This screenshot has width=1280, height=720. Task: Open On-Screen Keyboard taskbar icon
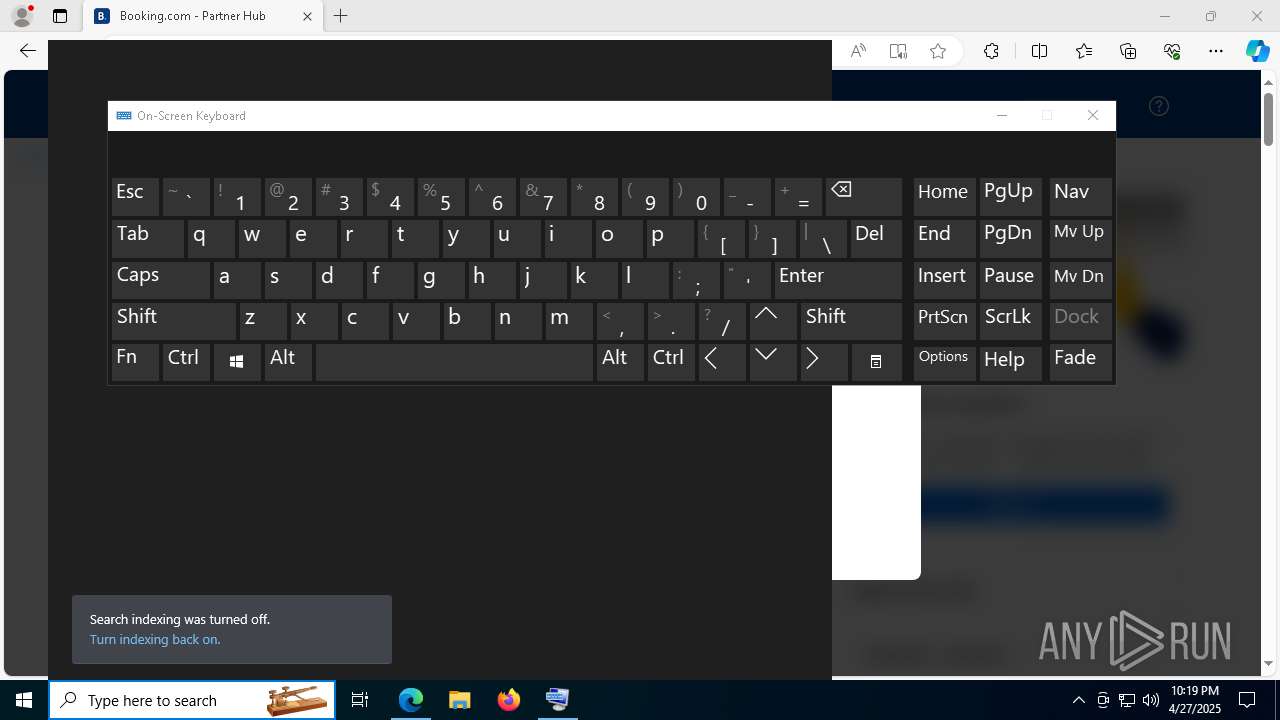(557, 700)
